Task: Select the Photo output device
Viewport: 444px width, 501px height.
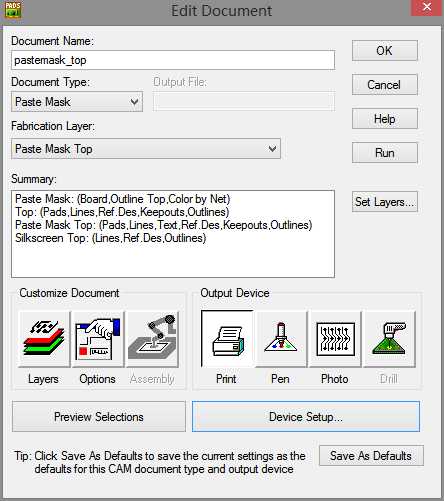Action: (x=335, y=339)
